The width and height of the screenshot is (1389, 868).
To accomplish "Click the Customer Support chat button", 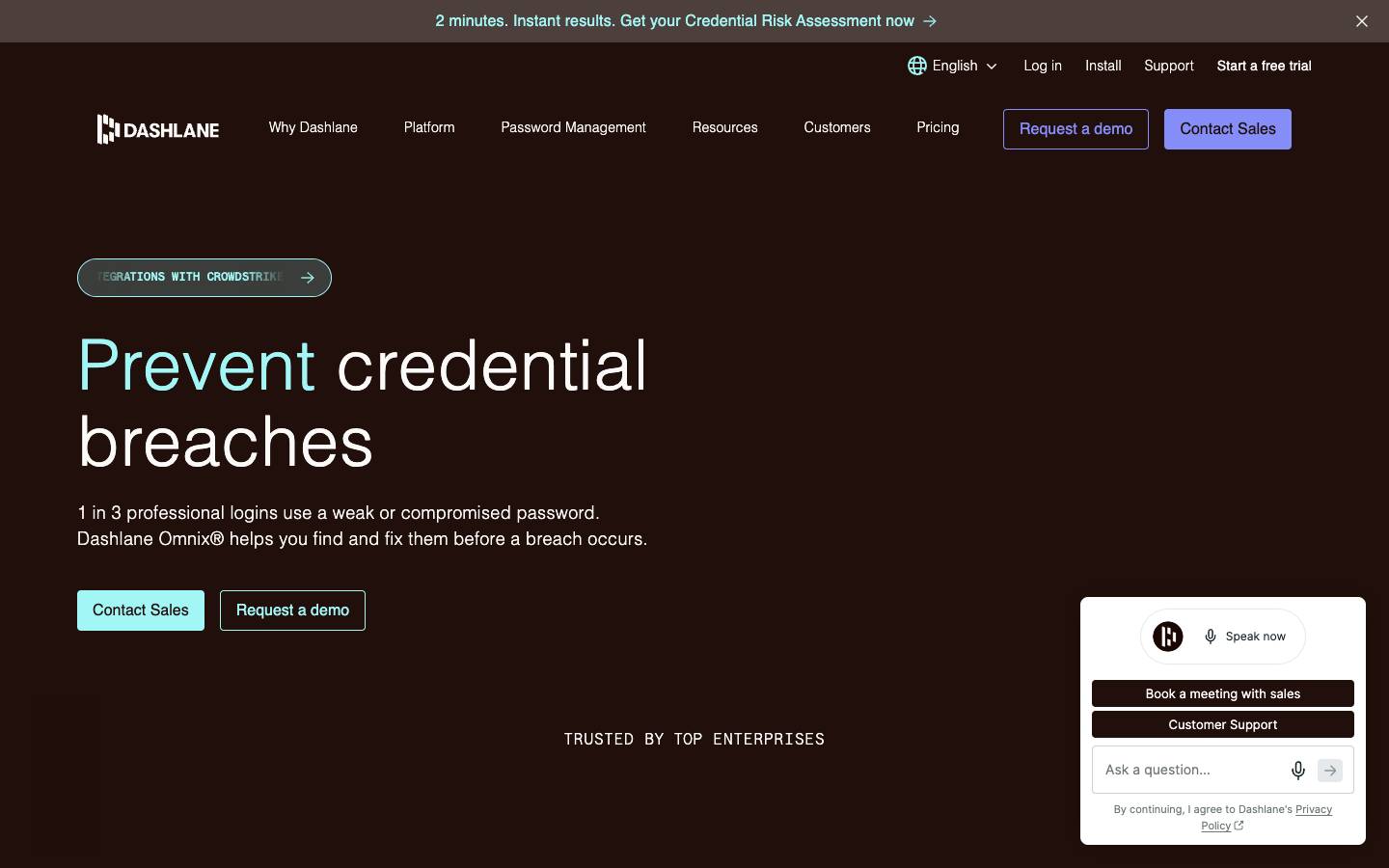I will [1223, 724].
